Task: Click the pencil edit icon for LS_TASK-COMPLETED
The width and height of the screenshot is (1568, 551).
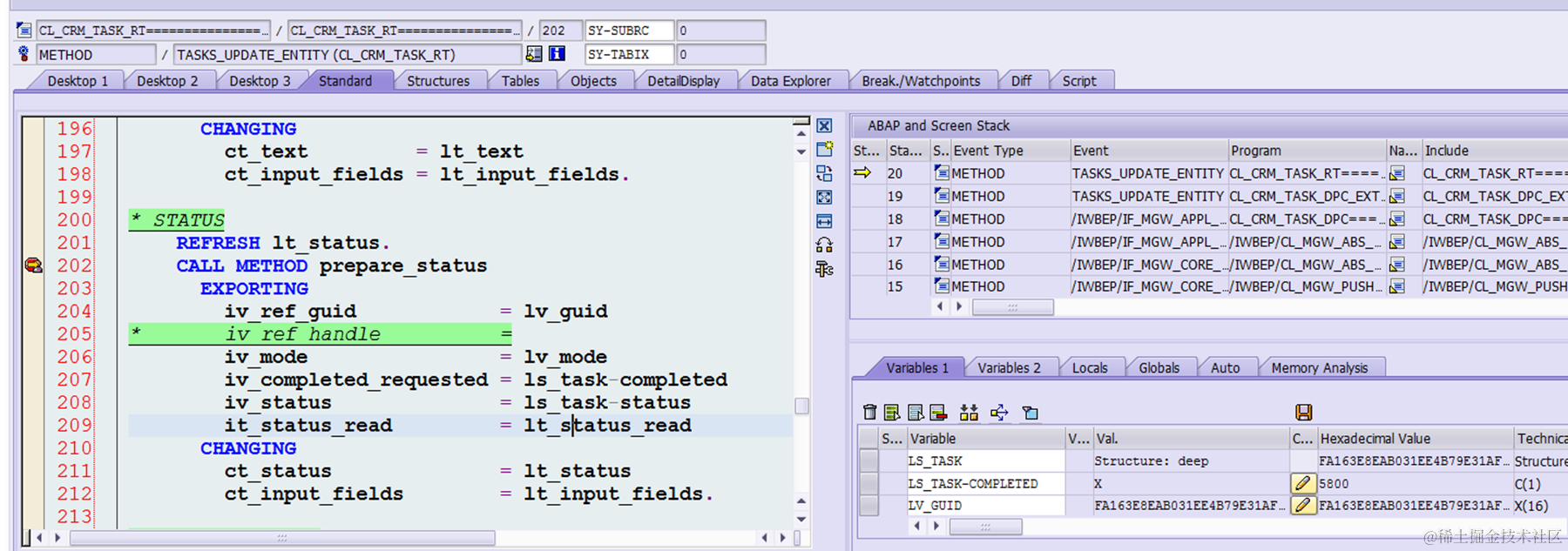Action: pyautogui.click(x=1303, y=483)
